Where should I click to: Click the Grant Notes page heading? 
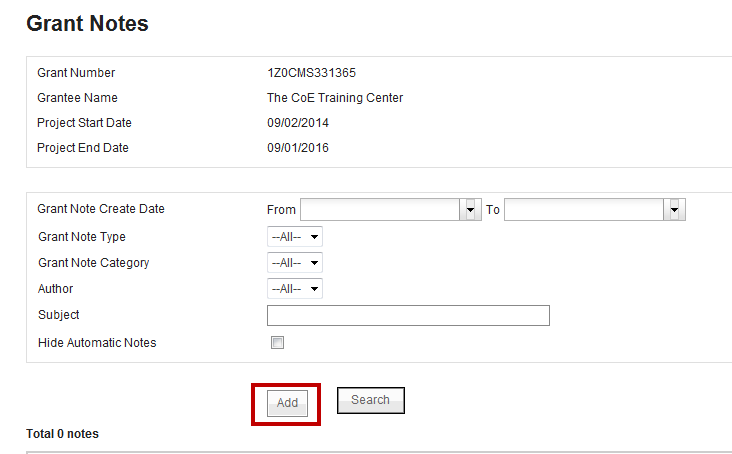[87, 24]
